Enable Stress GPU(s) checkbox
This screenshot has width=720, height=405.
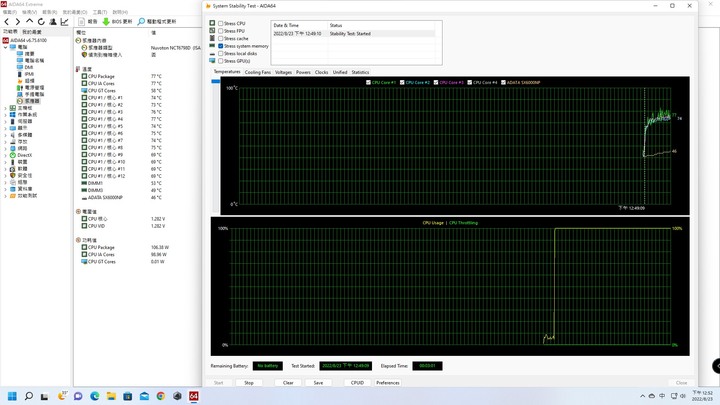220,61
